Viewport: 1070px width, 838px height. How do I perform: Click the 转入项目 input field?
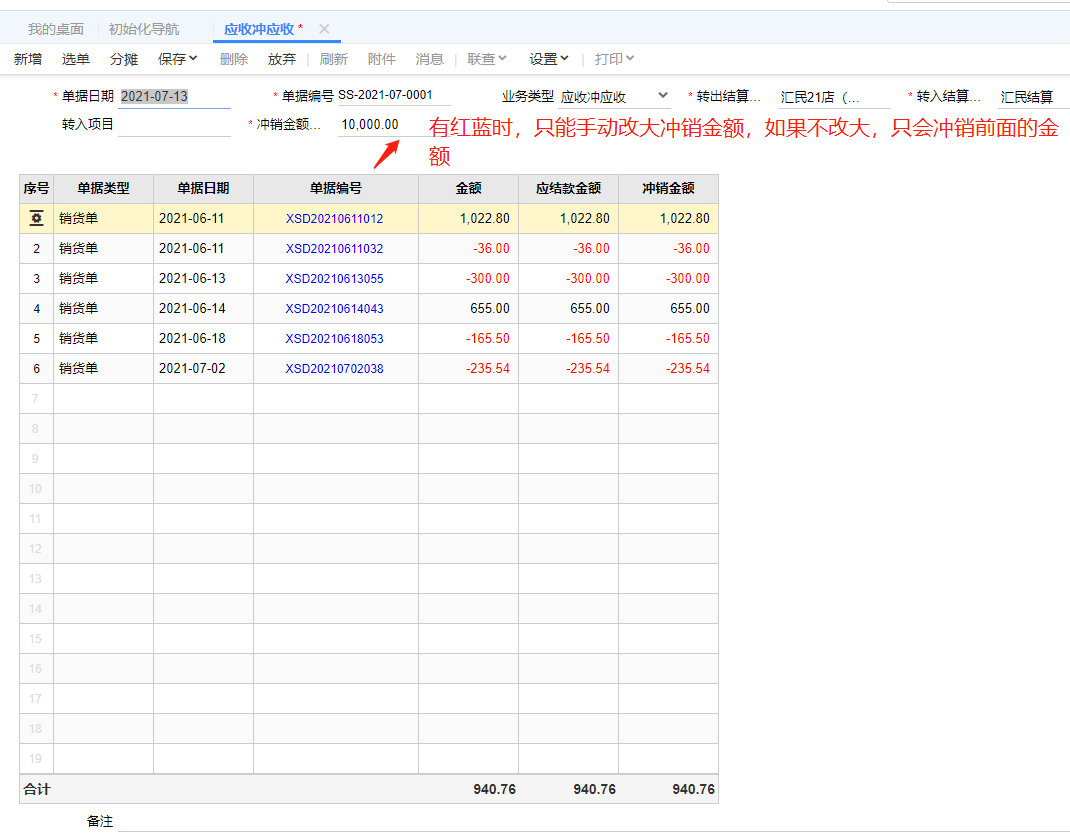click(175, 125)
